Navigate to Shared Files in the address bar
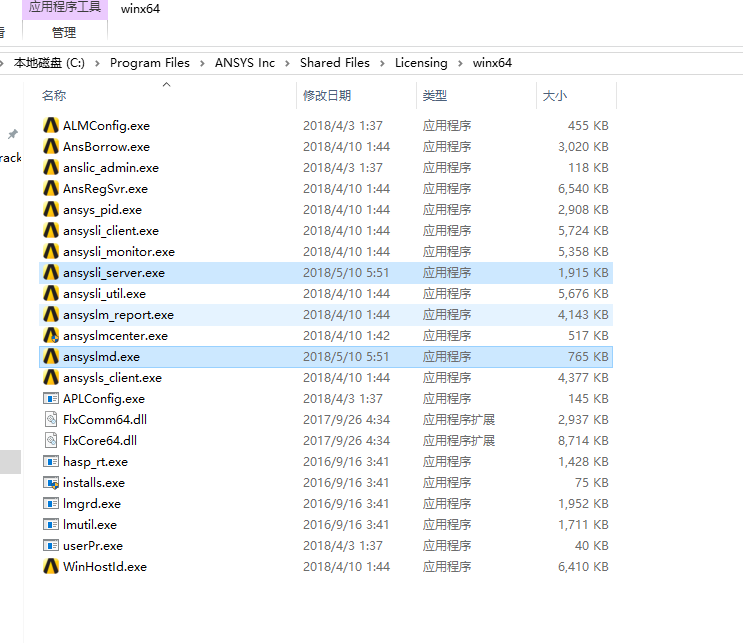 click(335, 63)
